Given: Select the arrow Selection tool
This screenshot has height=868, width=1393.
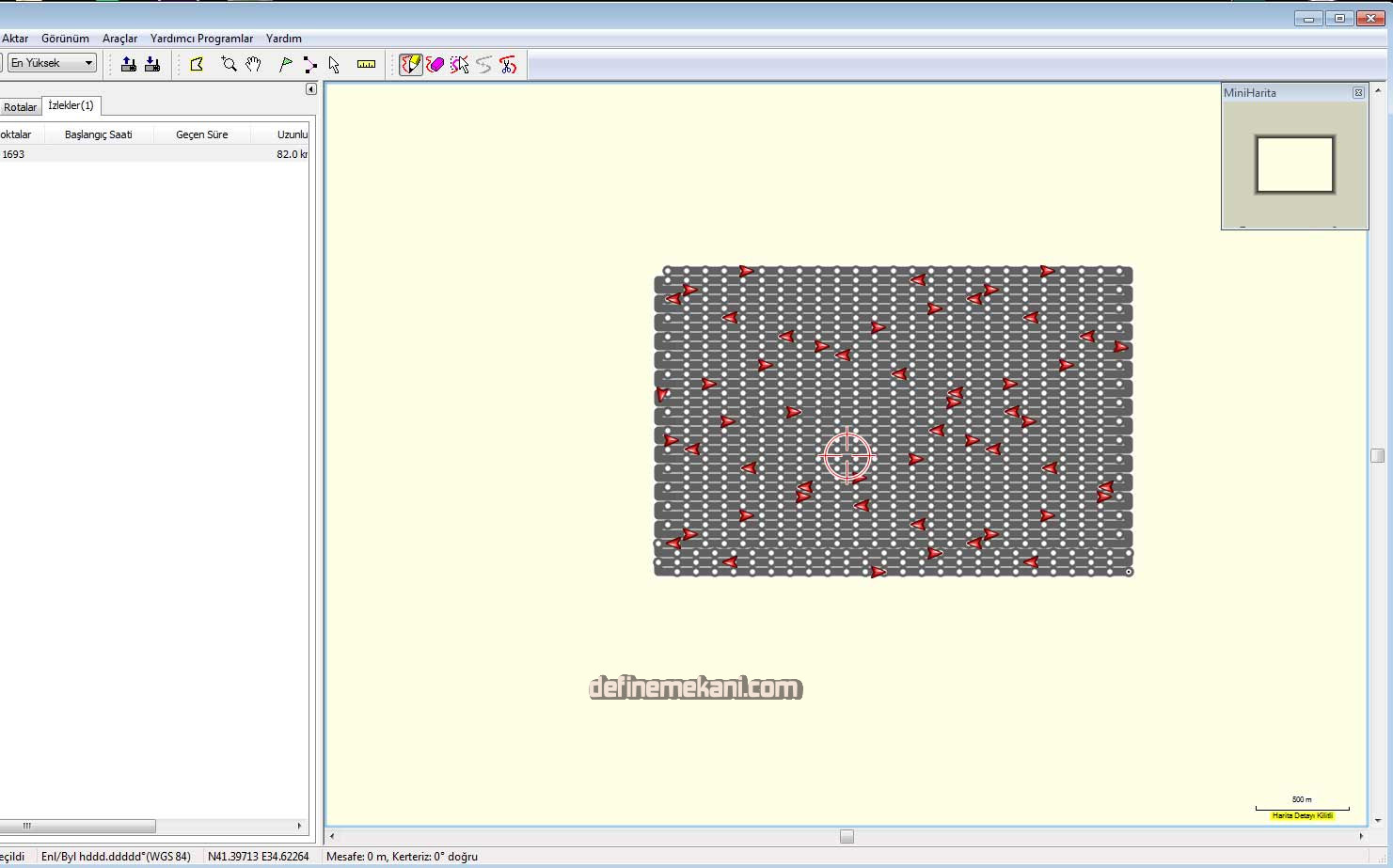Looking at the screenshot, I should (334, 64).
